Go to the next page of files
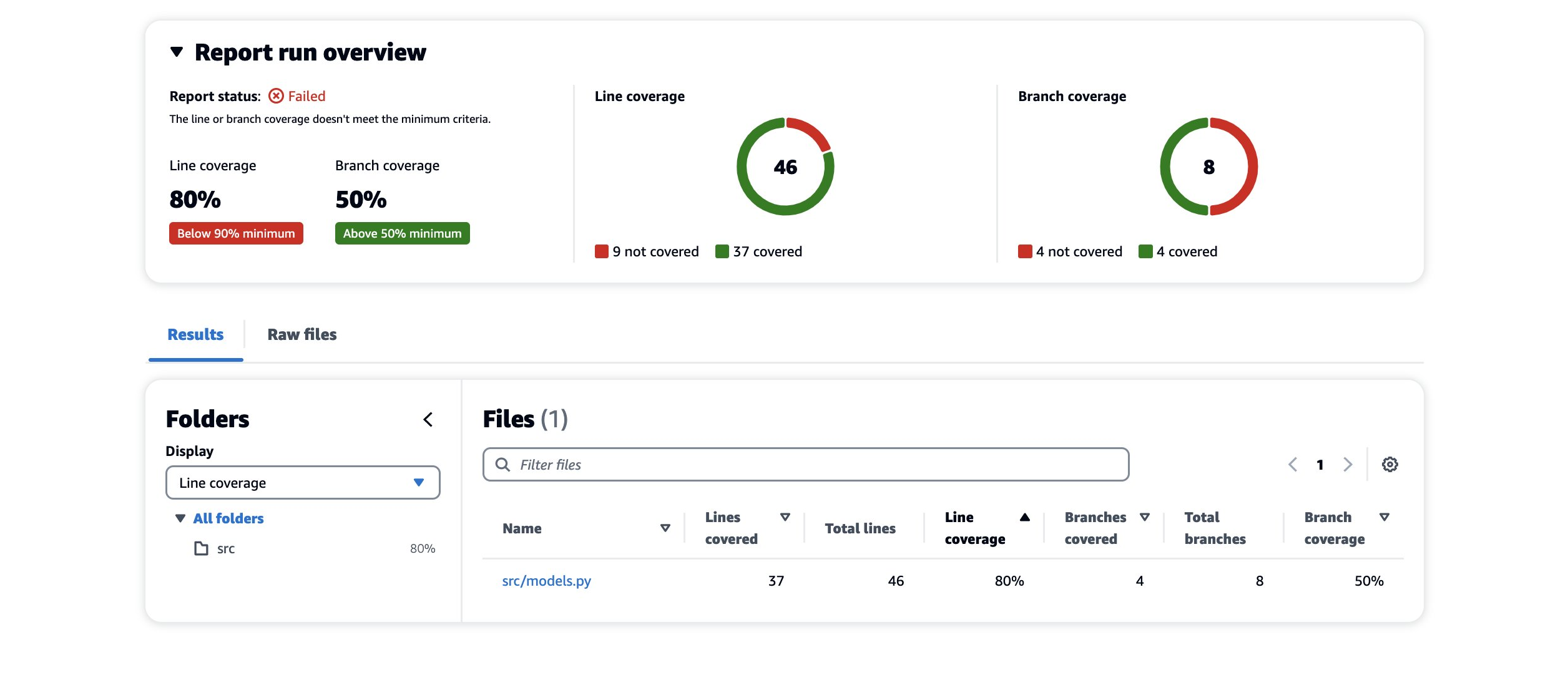 [x=1348, y=465]
